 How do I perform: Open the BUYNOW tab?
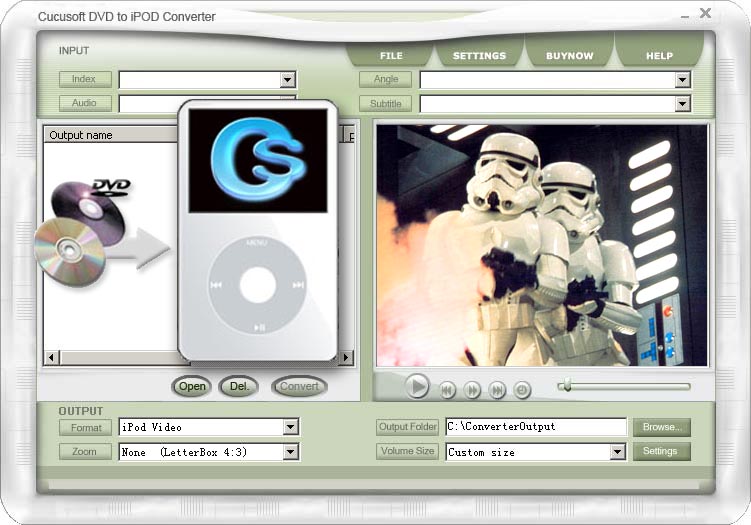point(569,56)
